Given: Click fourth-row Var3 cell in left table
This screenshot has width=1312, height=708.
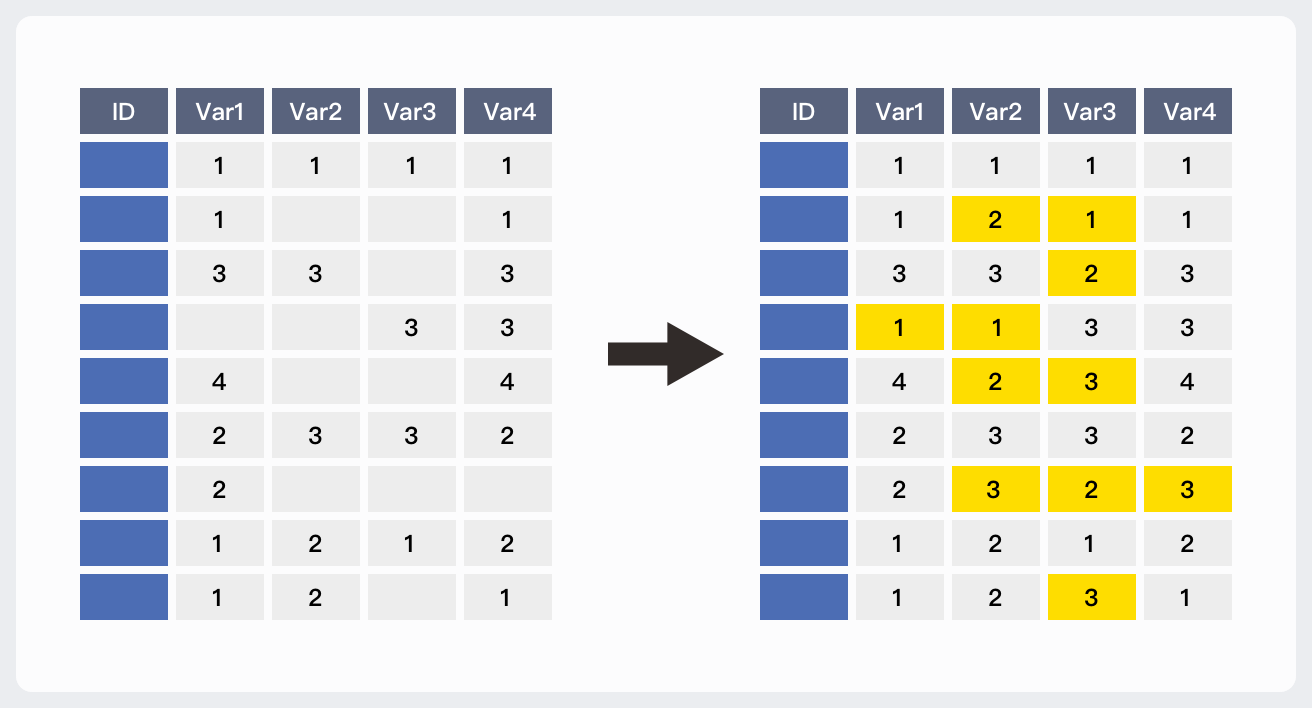Looking at the screenshot, I should [411, 327].
